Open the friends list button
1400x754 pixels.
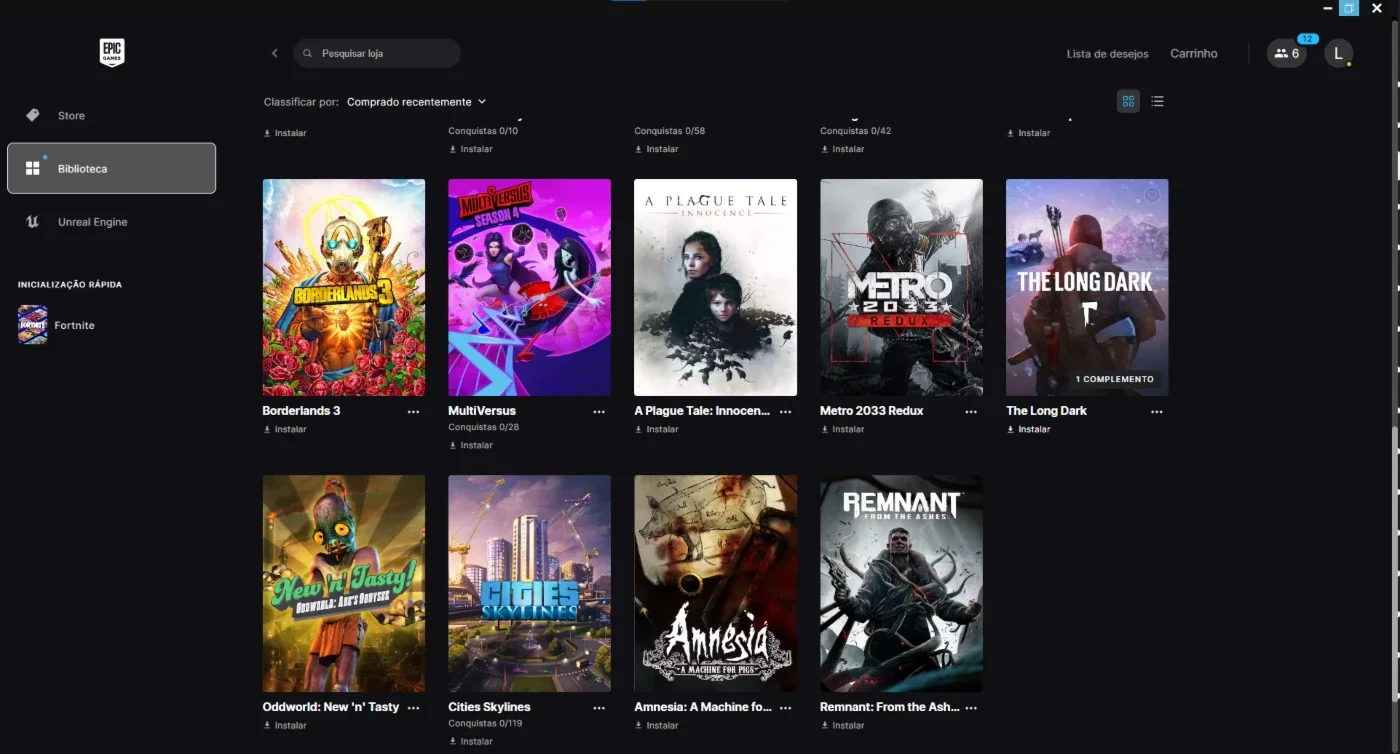pos(1286,53)
